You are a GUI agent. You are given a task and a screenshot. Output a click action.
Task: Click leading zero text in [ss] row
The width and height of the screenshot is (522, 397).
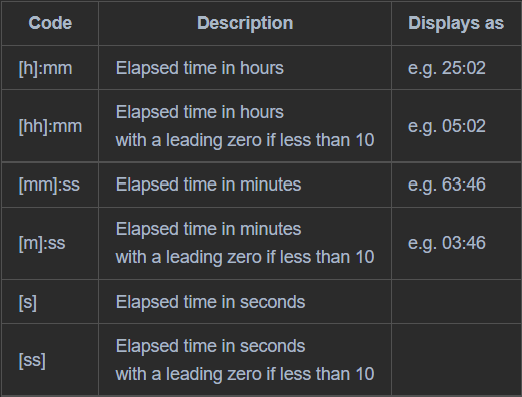coord(245,374)
